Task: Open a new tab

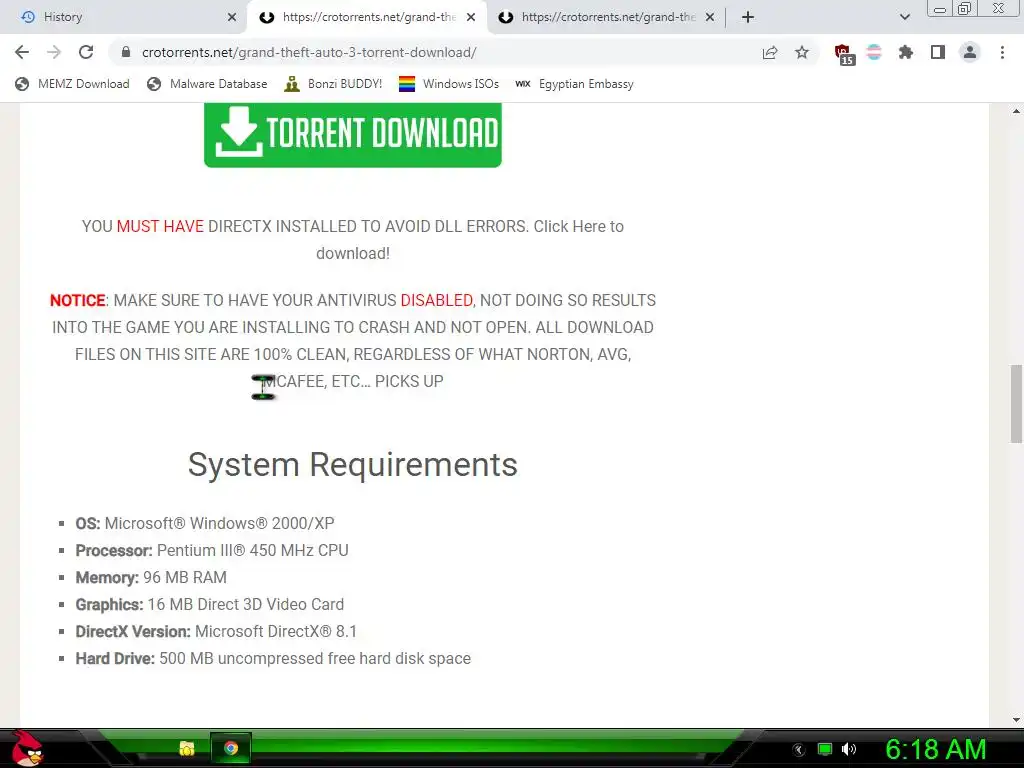Action: pyautogui.click(x=748, y=17)
